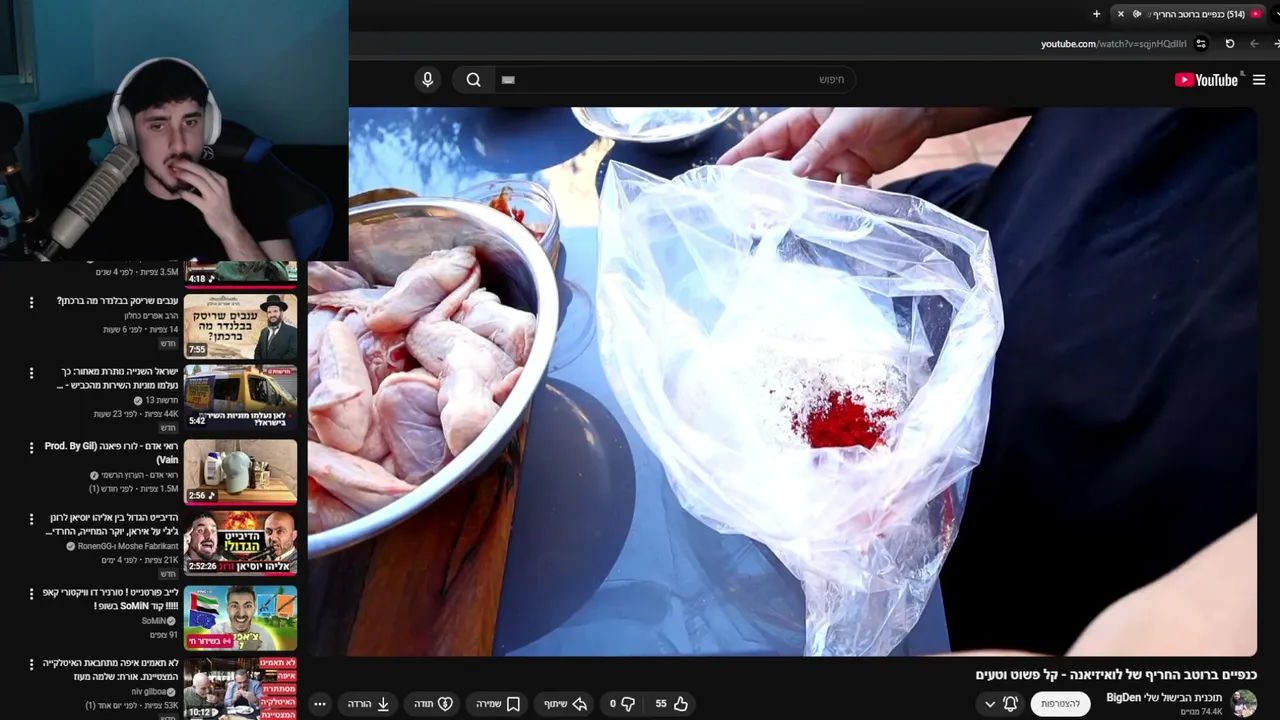This screenshot has width=1280, height=720.
Task: Open site settings icon in address bar
Action: pos(1201,44)
